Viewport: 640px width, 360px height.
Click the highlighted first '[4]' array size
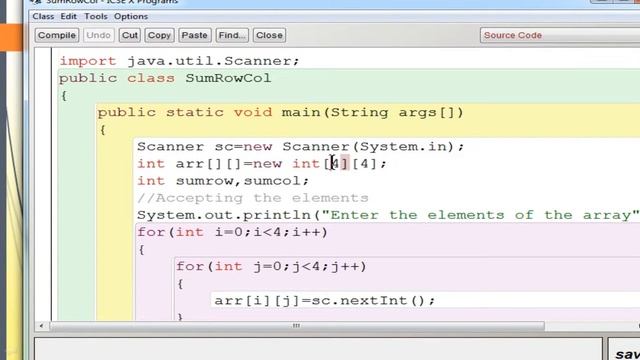pos(336,164)
